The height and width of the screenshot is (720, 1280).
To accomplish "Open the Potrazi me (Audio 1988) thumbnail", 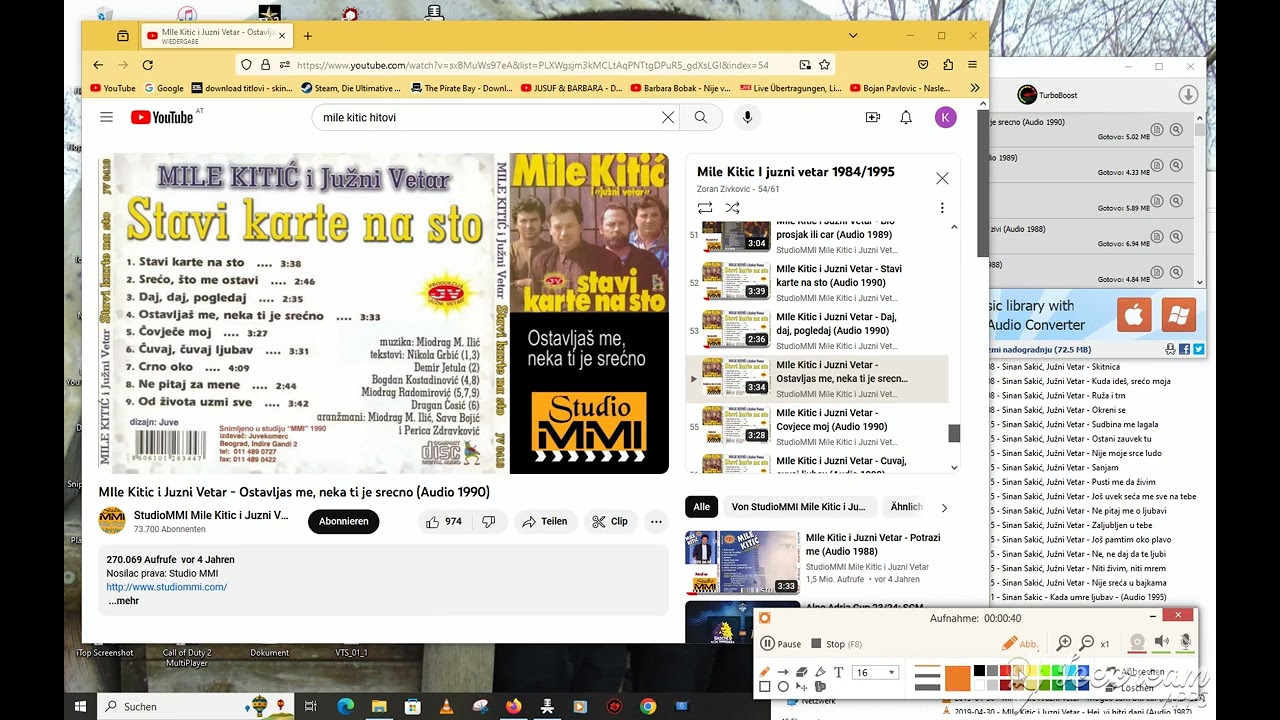I will click(742, 562).
